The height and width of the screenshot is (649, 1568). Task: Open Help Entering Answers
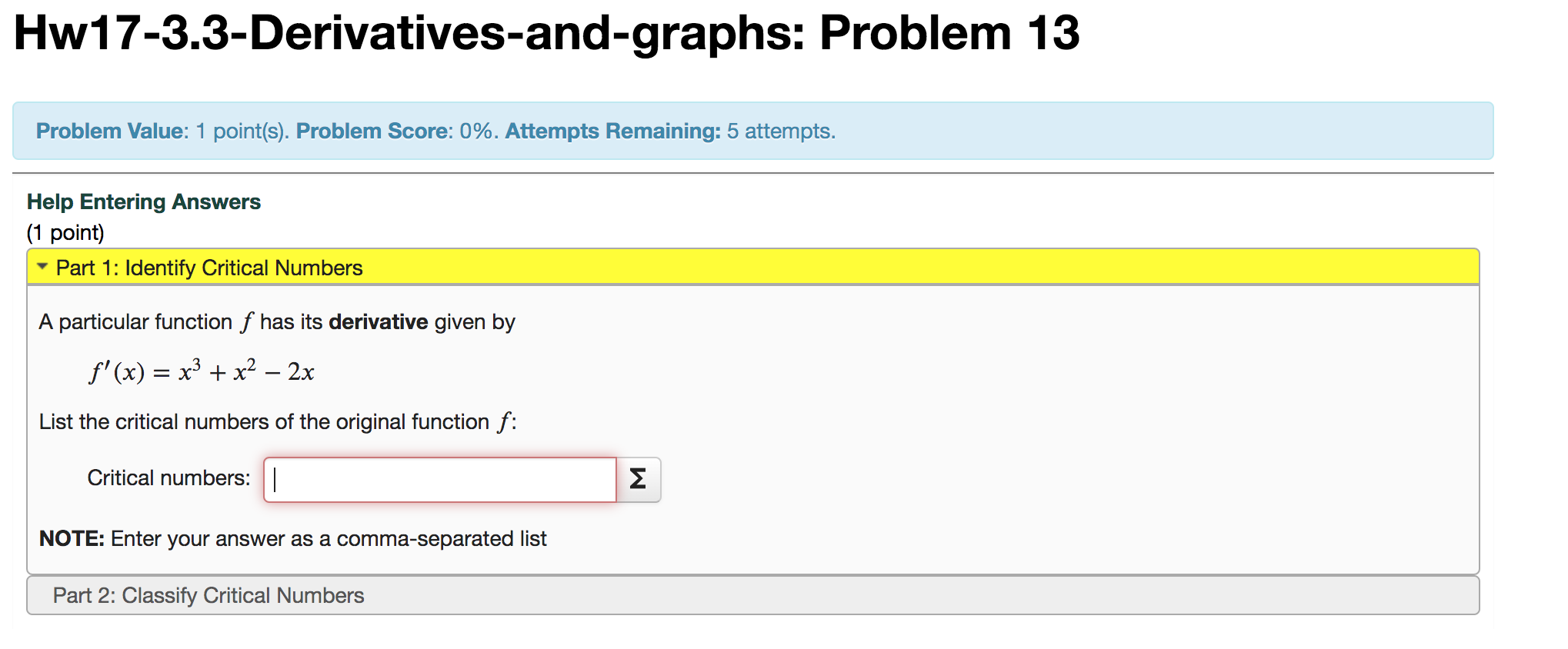(143, 201)
